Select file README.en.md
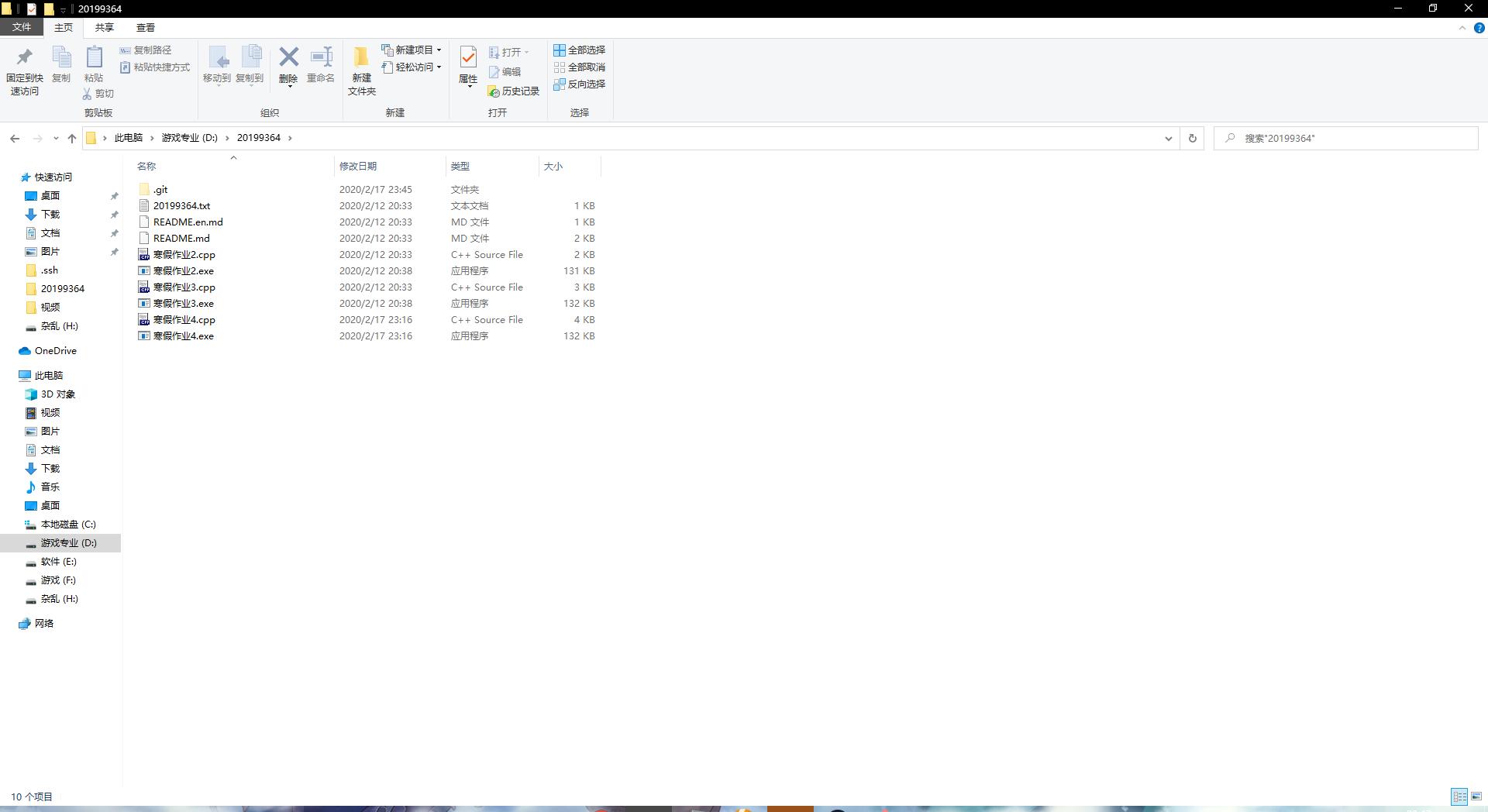Viewport: 1488px width, 812px height. click(x=367, y=222)
